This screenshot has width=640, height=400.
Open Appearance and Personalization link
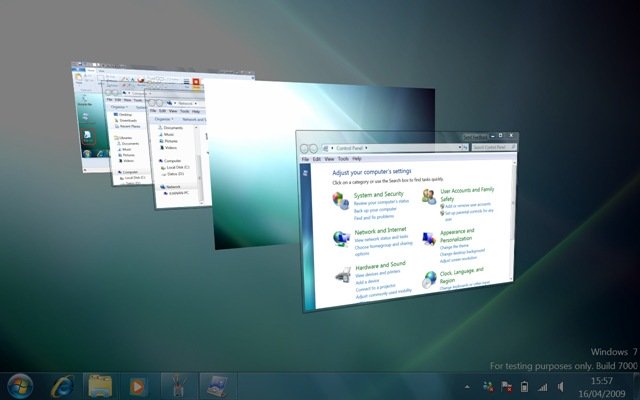[x=457, y=235]
